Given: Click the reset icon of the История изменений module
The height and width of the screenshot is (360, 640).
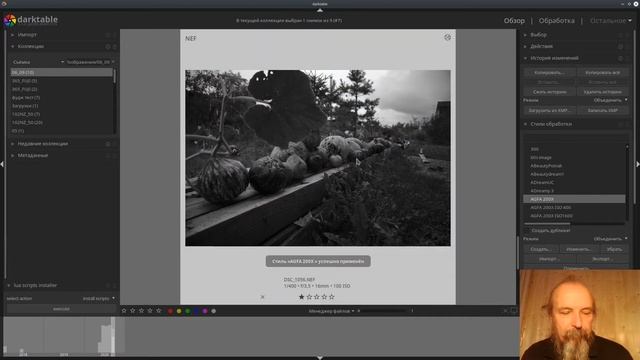Looking at the screenshot, I should pos(620,58).
